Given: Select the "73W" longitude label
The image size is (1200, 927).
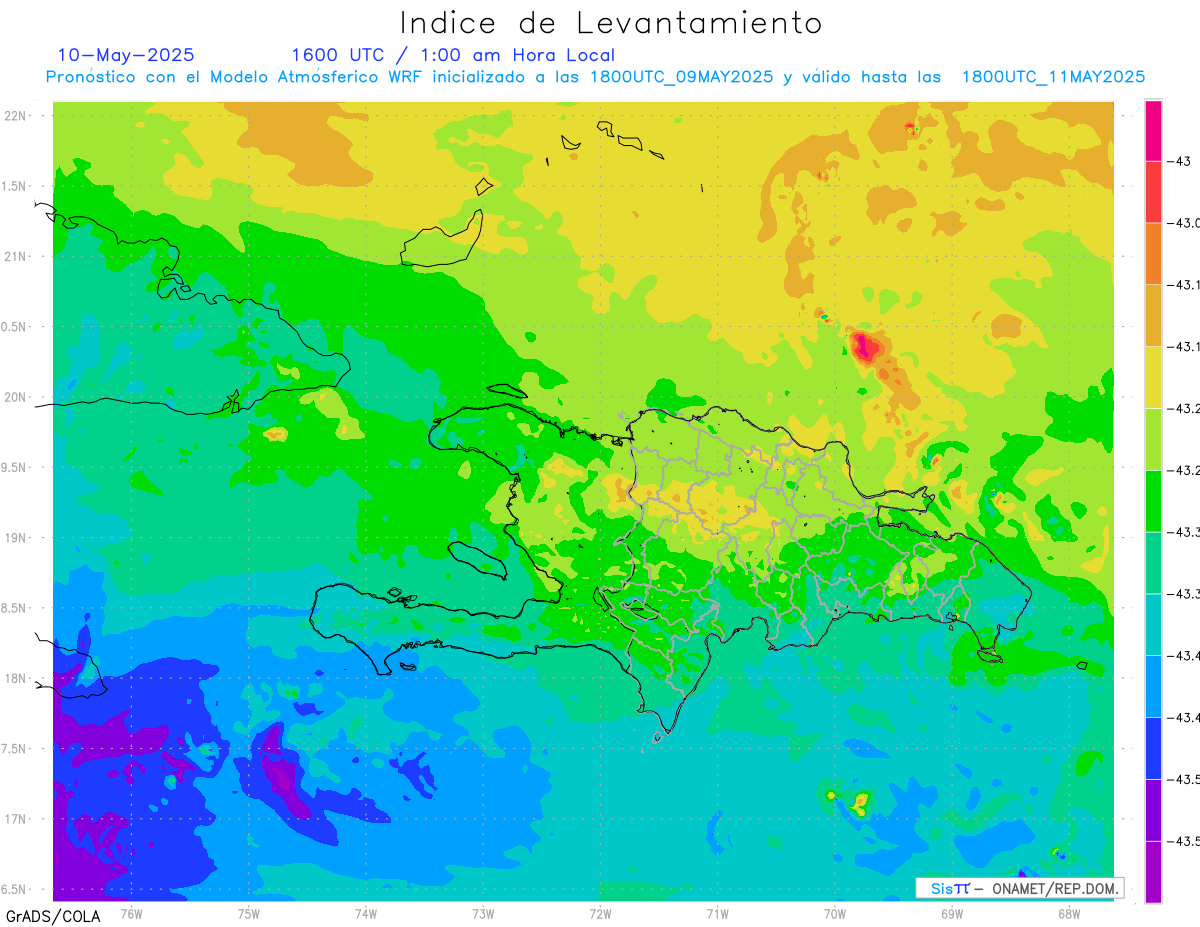Looking at the screenshot, I should [483, 913].
